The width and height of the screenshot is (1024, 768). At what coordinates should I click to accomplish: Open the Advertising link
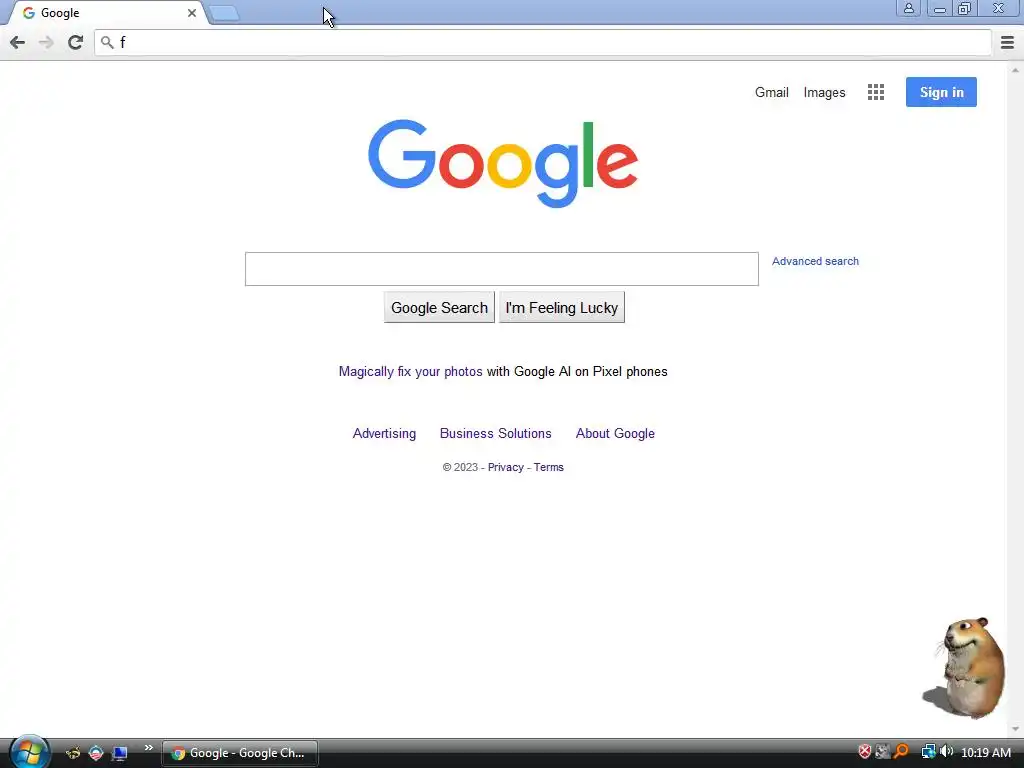click(384, 434)
